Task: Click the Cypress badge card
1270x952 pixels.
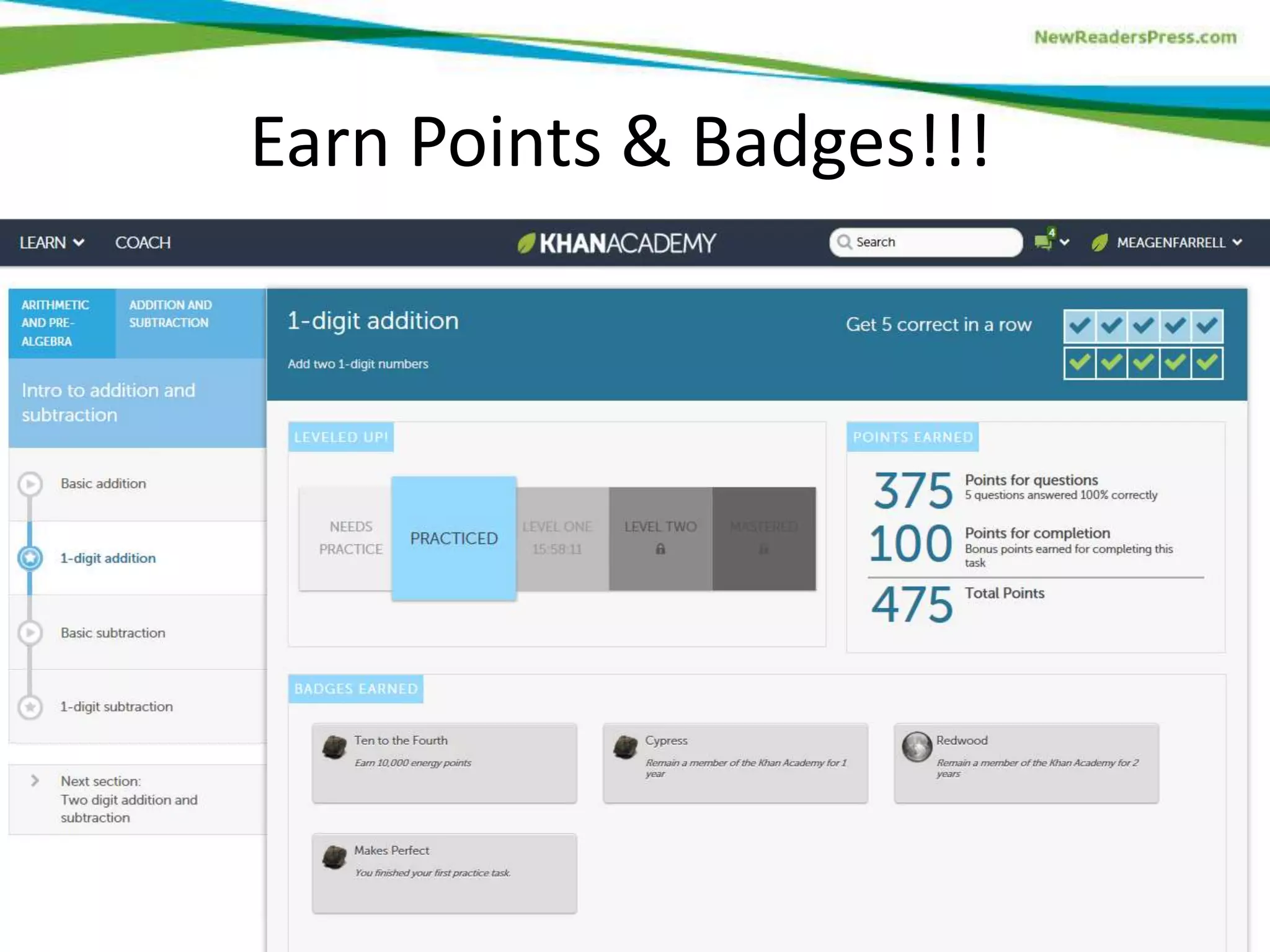Action: pos(735,763)
